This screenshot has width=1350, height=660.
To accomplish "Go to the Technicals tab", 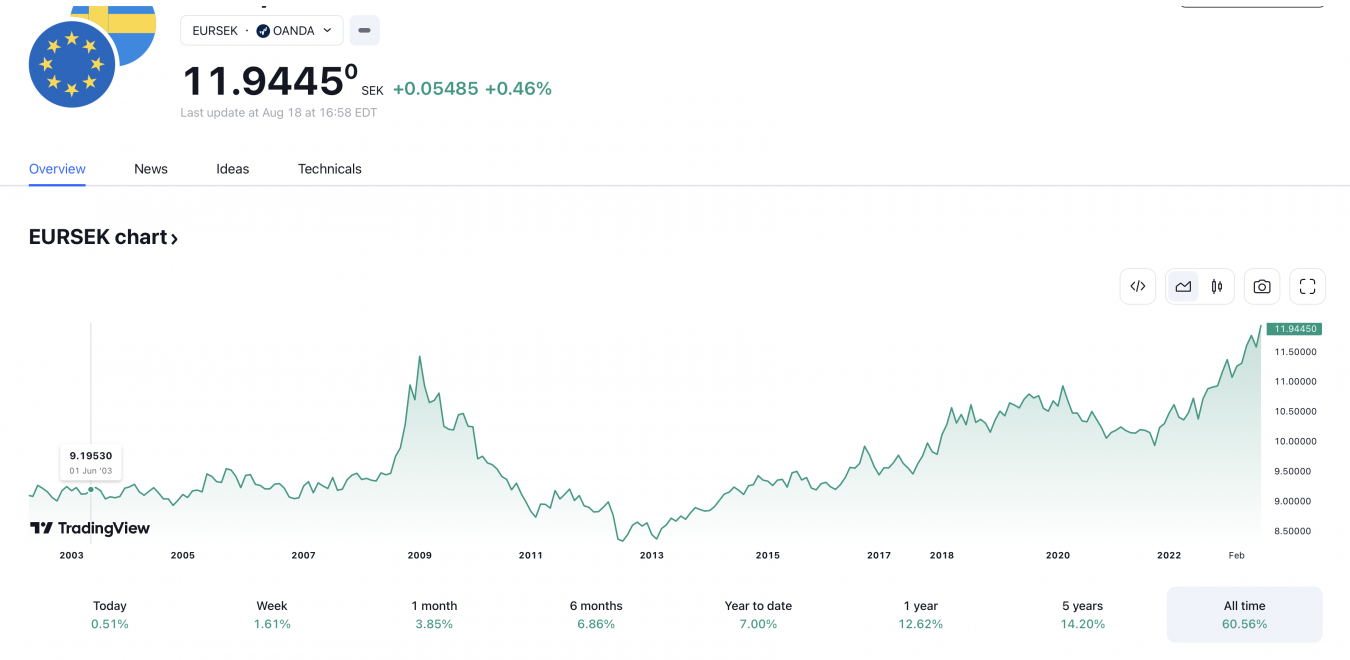I will click(x=330, y=169).
